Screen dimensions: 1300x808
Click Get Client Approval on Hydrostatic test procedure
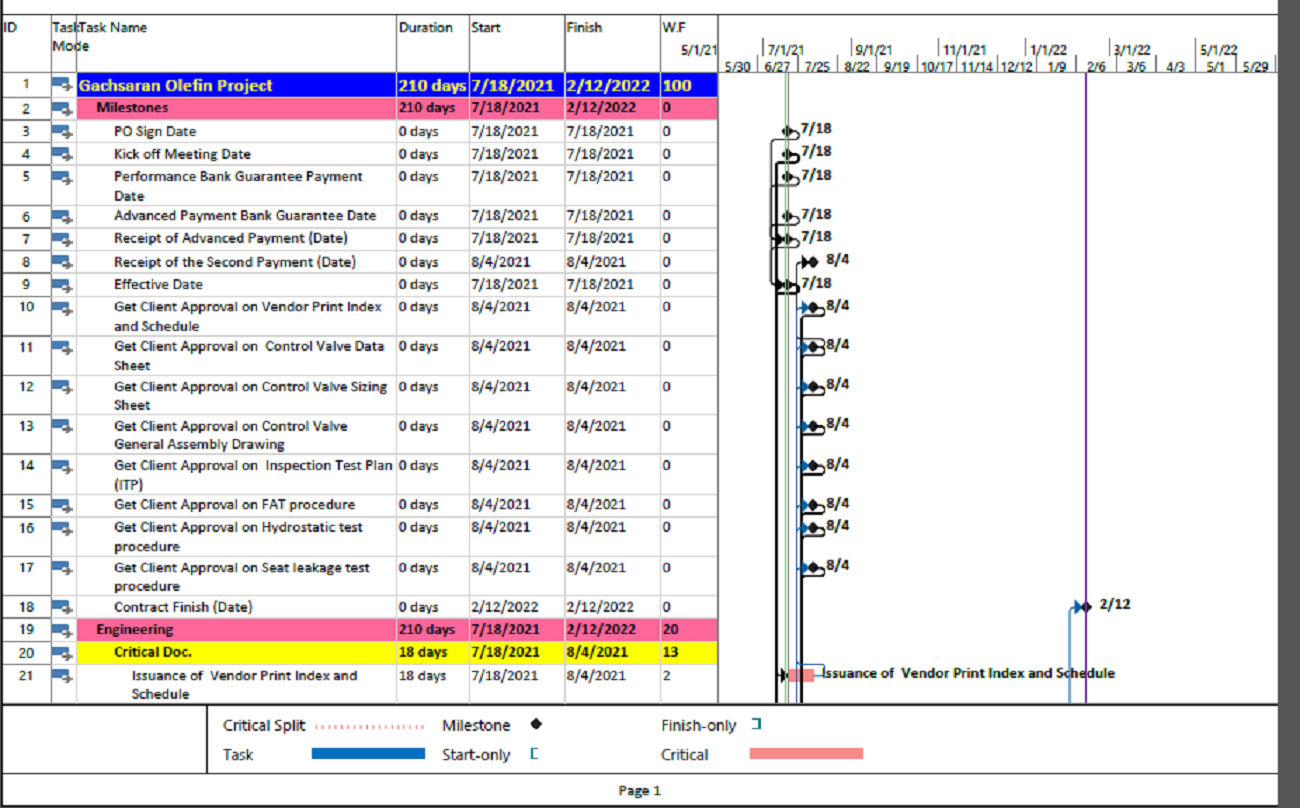pyautogui.click(x=238, y=537)
